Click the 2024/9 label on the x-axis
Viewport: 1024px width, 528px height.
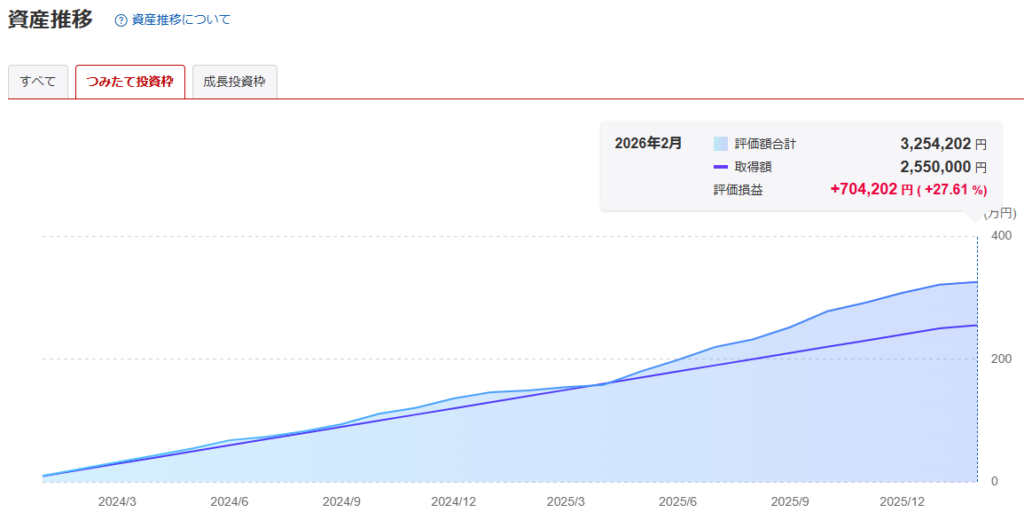click(342, 501)
